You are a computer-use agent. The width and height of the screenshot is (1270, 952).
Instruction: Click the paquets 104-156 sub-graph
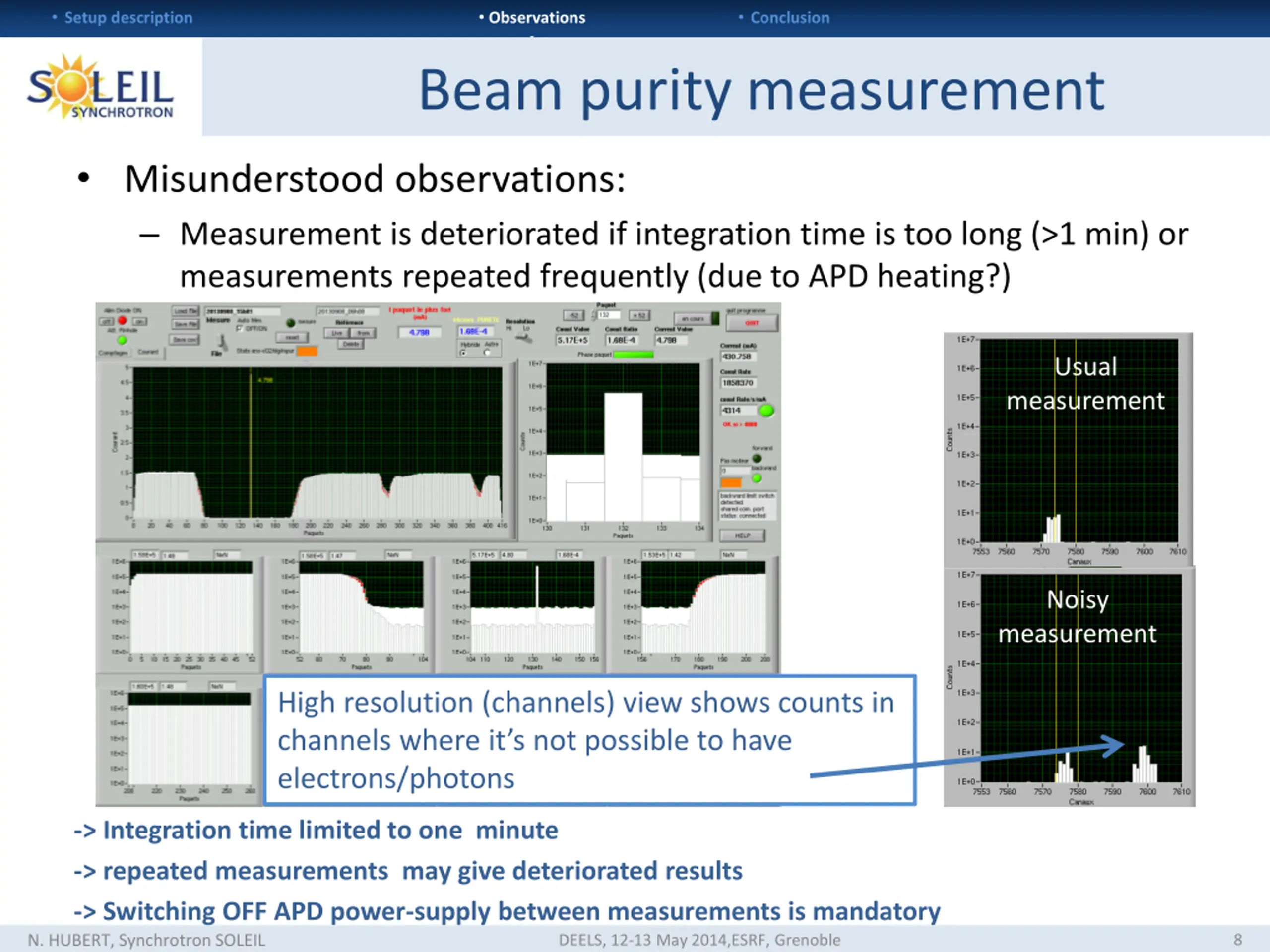(x=532, y=607)
